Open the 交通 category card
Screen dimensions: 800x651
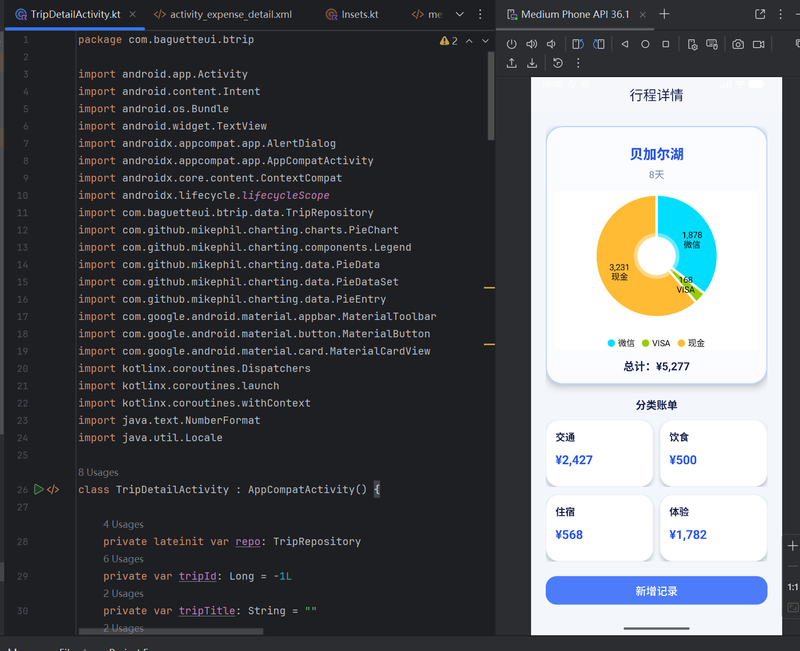click(599, 450)
